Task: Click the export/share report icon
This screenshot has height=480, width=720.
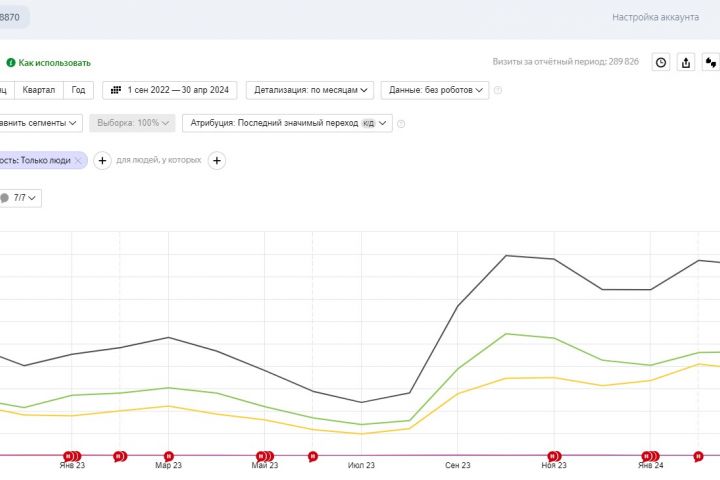Action: point(686,62)
